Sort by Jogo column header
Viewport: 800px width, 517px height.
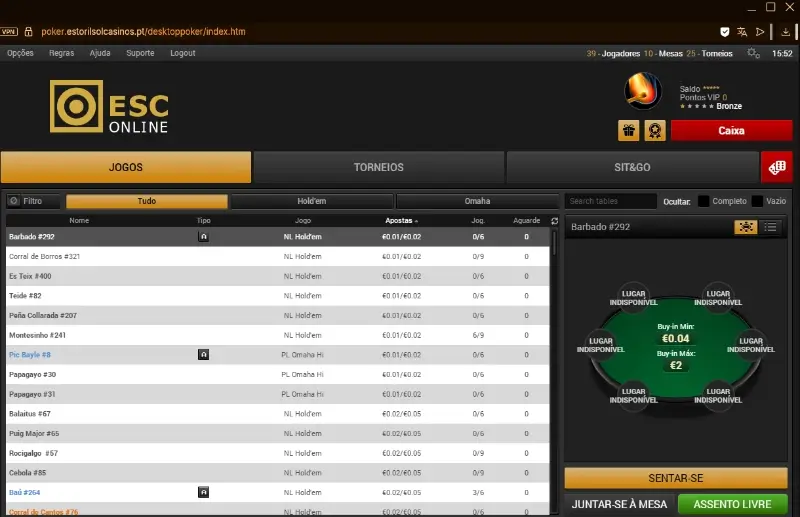(303, 220)
